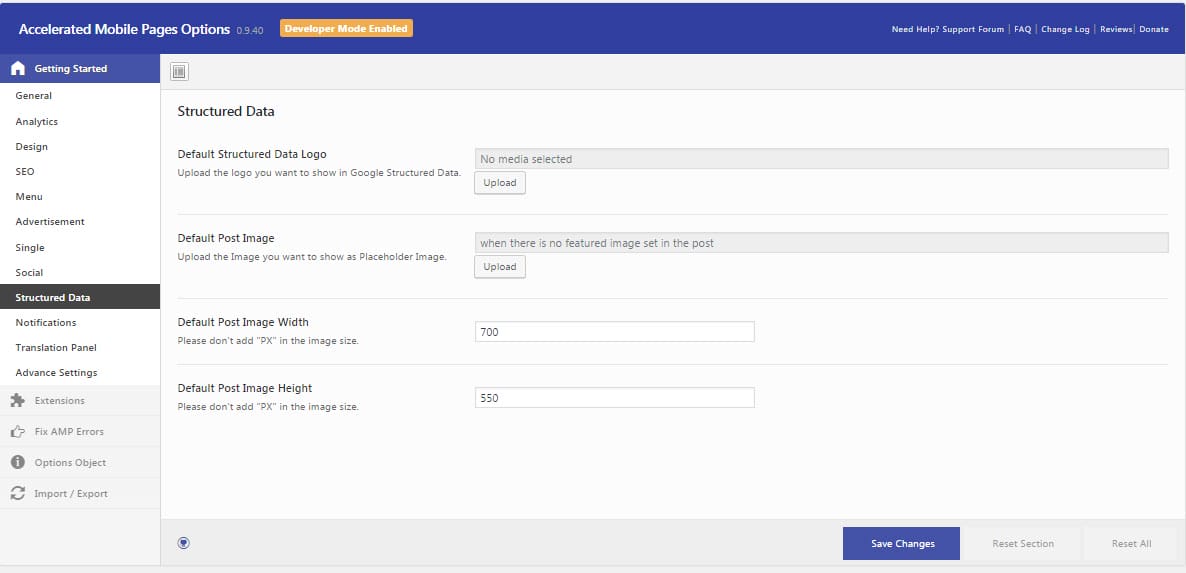Open the SEO options section
The width and height of the screenshot is (1186, 573).
point(25,172)
